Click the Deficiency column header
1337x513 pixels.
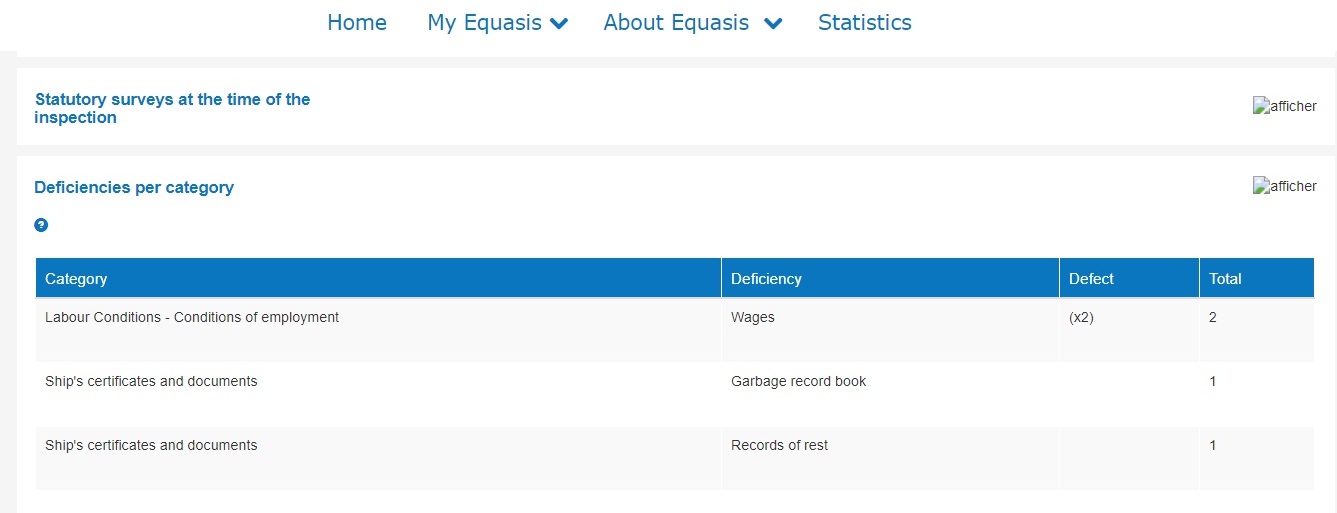(x=766, y=279)
